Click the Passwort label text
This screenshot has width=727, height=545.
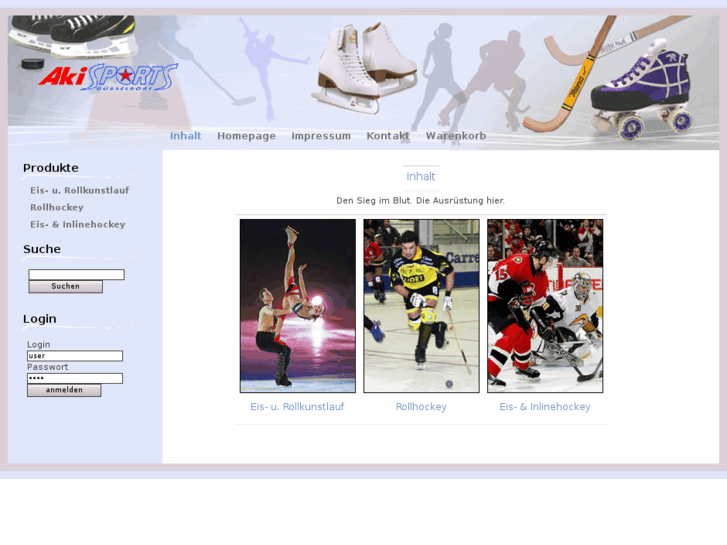[47, 367]
